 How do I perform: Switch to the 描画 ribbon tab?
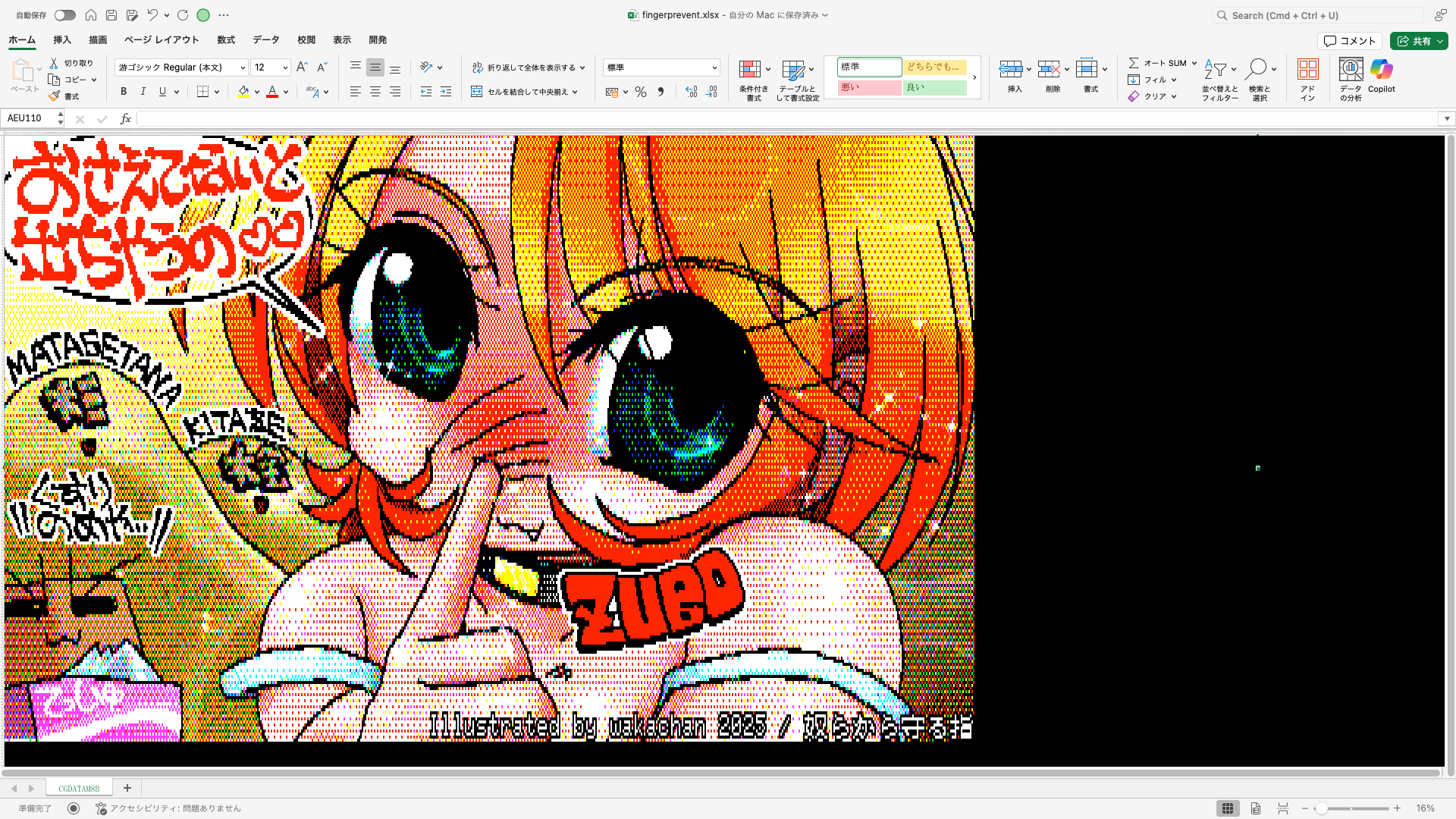coord(98,40)
